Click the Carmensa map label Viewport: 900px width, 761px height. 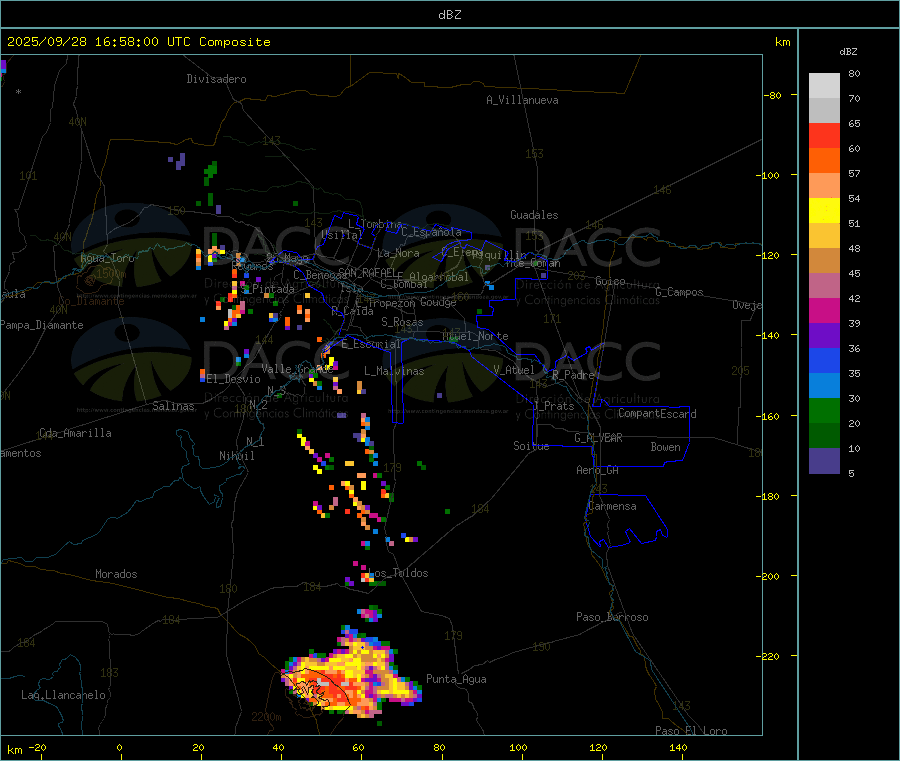[612, 506]
